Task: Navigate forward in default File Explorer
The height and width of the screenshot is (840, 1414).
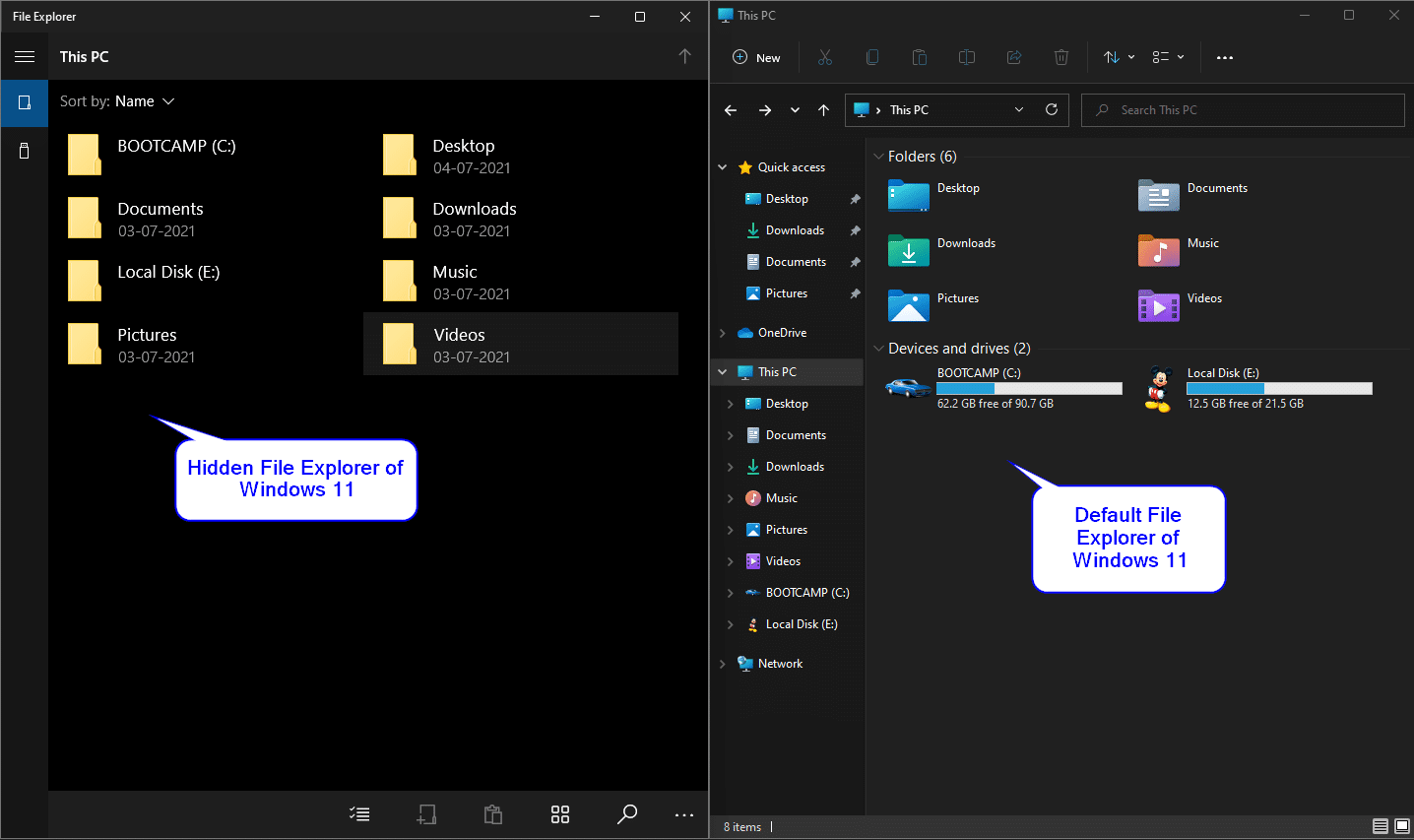Action: [x=765, y=110]
